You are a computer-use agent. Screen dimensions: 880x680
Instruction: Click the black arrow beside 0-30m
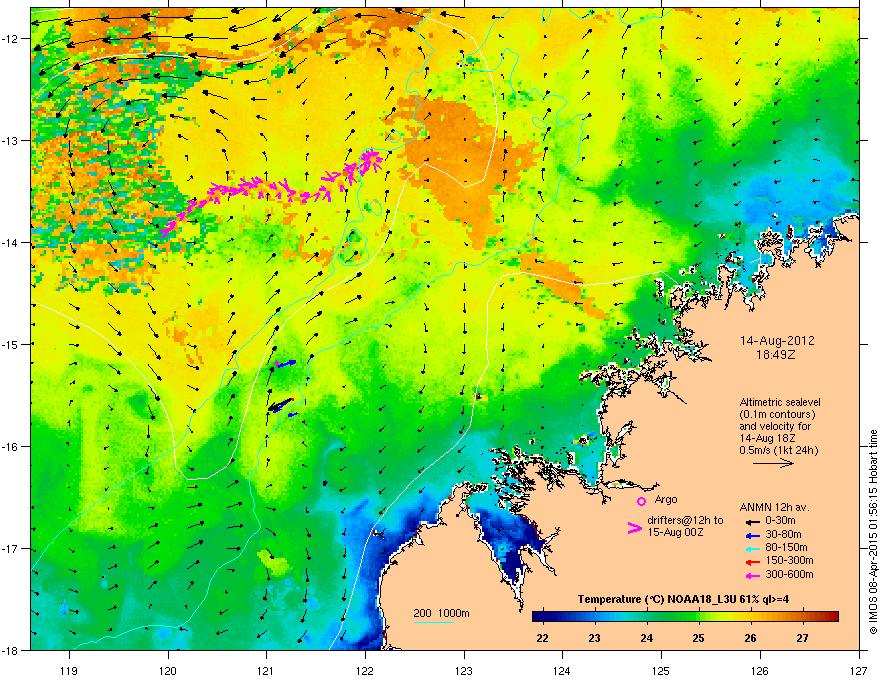click(752, 521)
